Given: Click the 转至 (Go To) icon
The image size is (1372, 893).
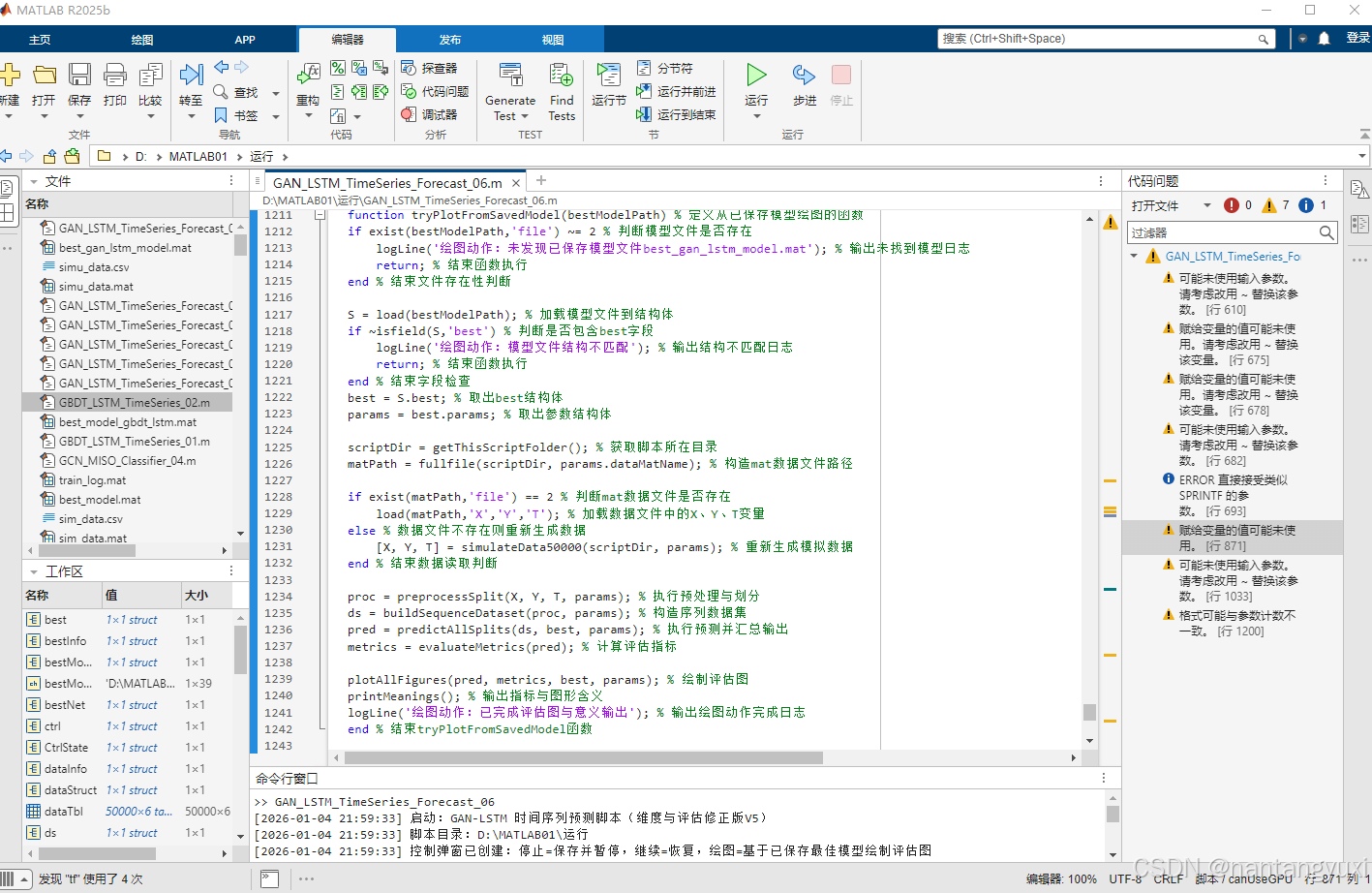Looking at the screenshot, I should point(191,75).
